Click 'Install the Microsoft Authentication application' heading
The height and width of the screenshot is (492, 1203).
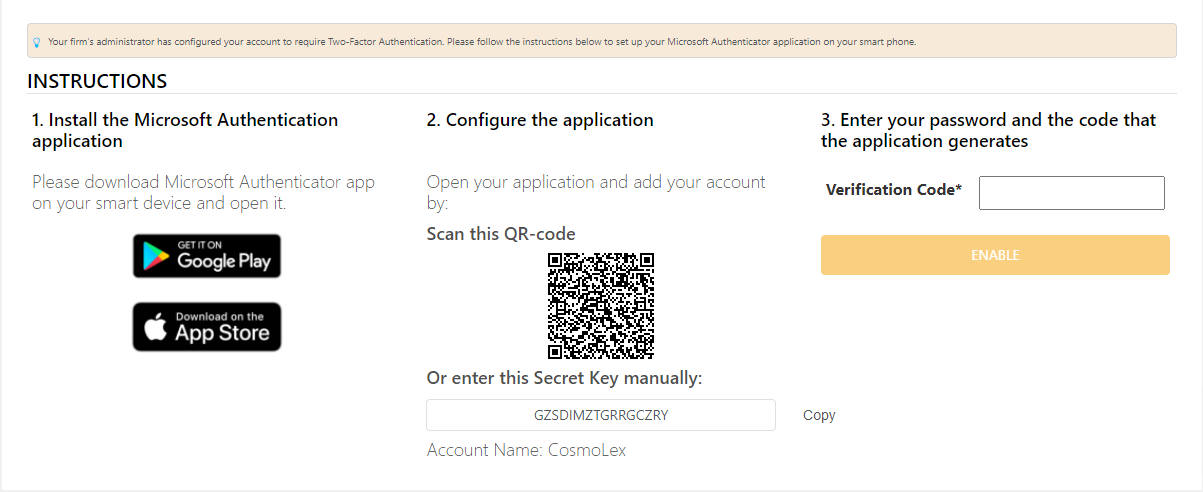coord(185,130)
